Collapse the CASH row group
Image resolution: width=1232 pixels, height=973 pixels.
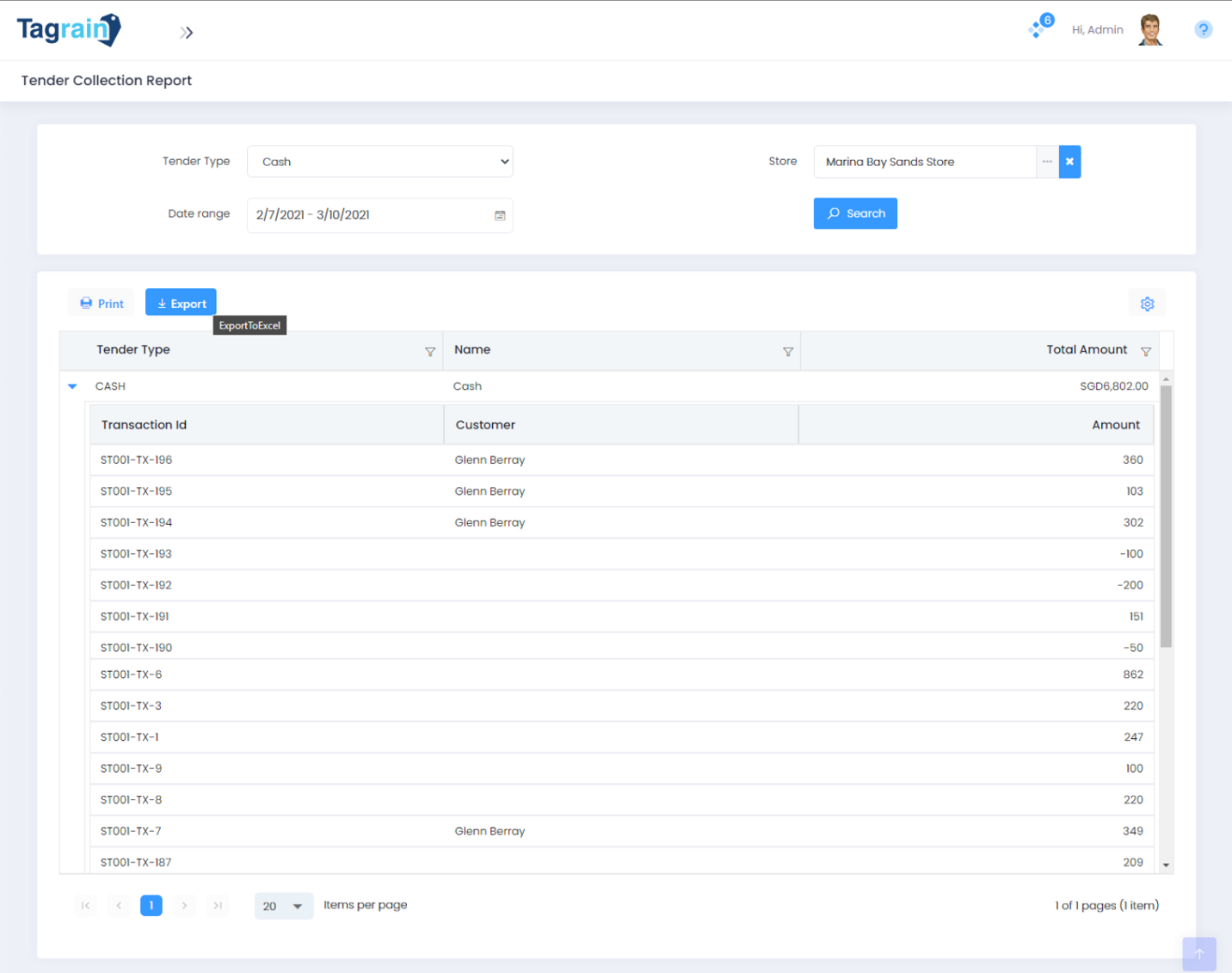[72, 387]
